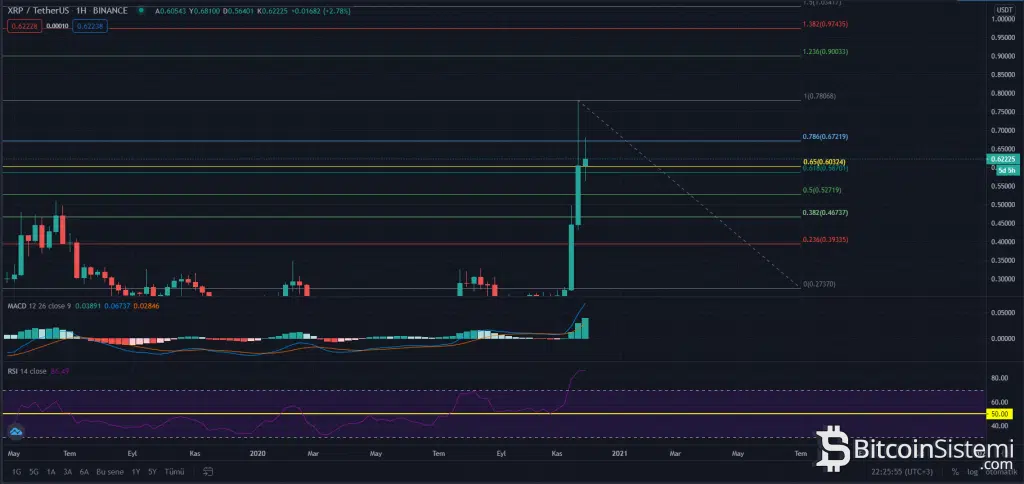Click the yellow 50.00 RSI level label
Viewport: 1024px width, 484px height.
[x=1000, y=413]
